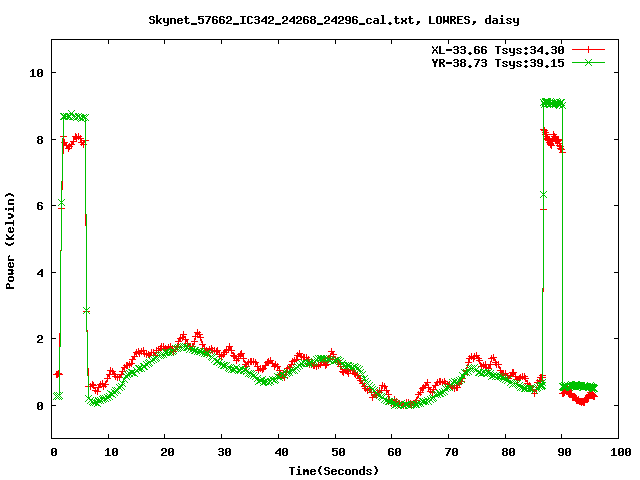Screen dimensions: 640x480
Task: Click the Time(Seconds) x-axis label
Action: pyautogui.click(x=334, y=471)
